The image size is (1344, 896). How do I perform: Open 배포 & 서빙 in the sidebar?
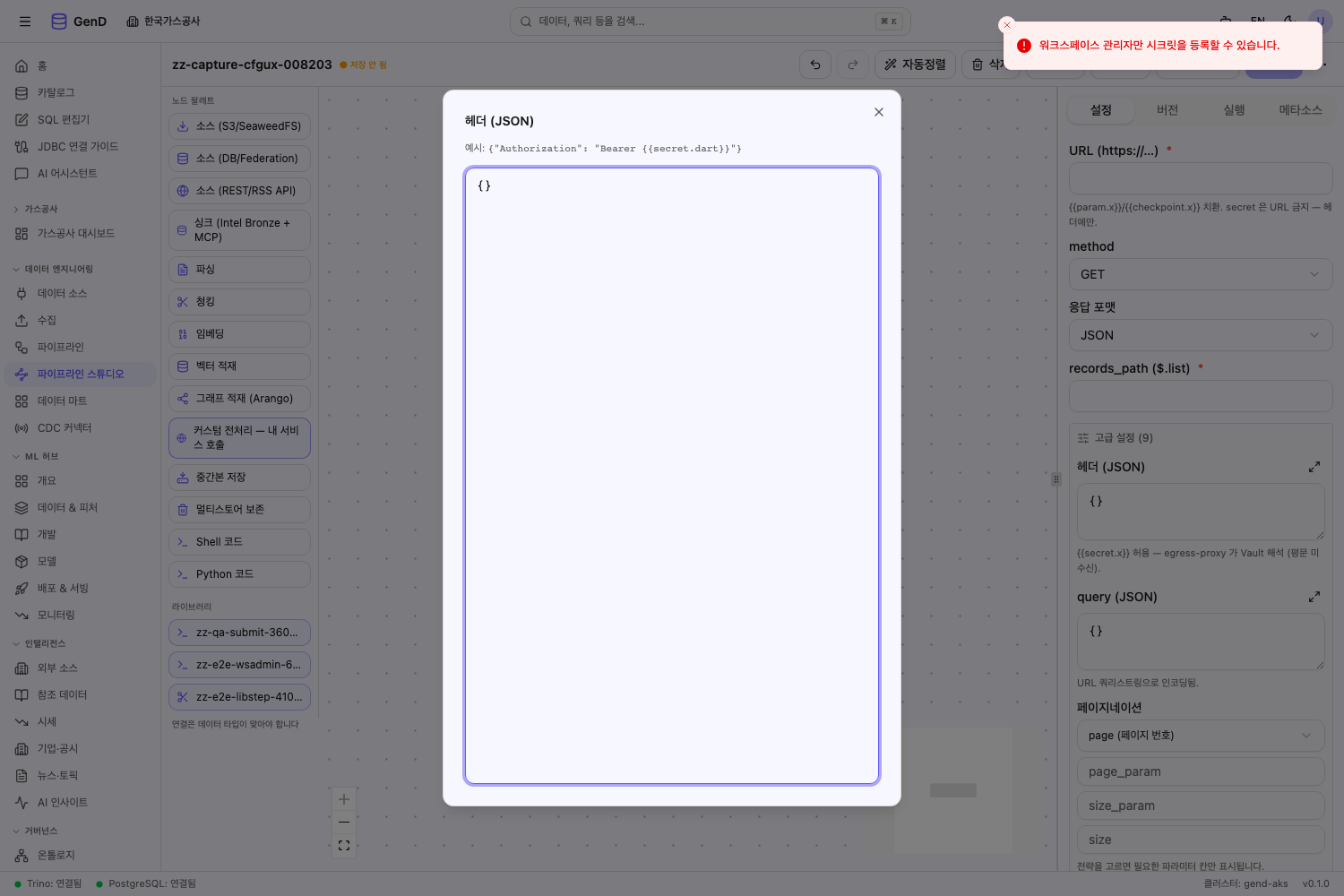tap(81, 589)
